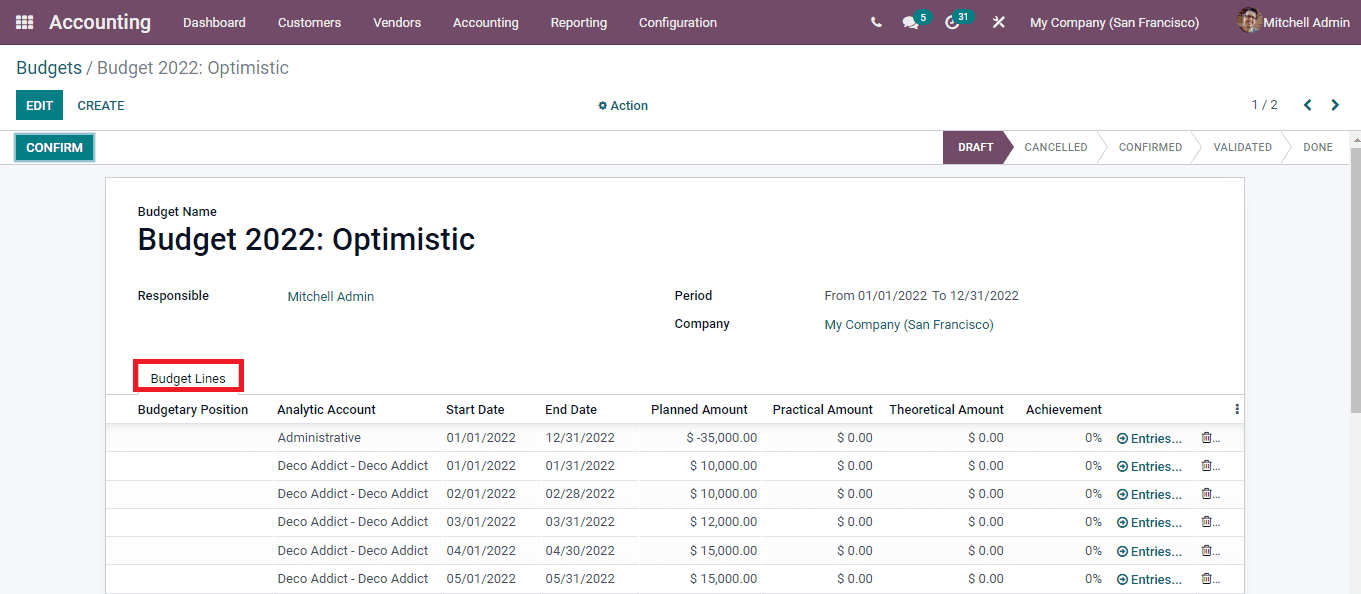Move the budget to the DONE stage

[1317, 147]
